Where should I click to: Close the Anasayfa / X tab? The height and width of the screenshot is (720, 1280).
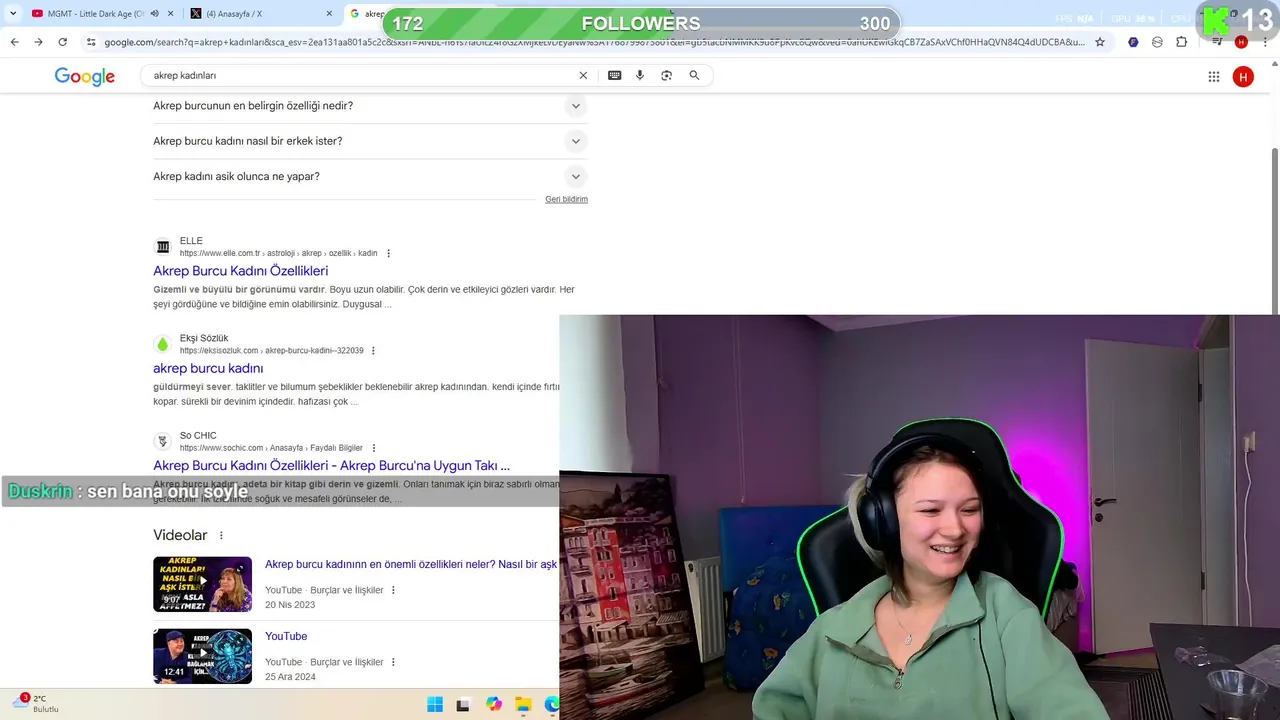point(329,14)
